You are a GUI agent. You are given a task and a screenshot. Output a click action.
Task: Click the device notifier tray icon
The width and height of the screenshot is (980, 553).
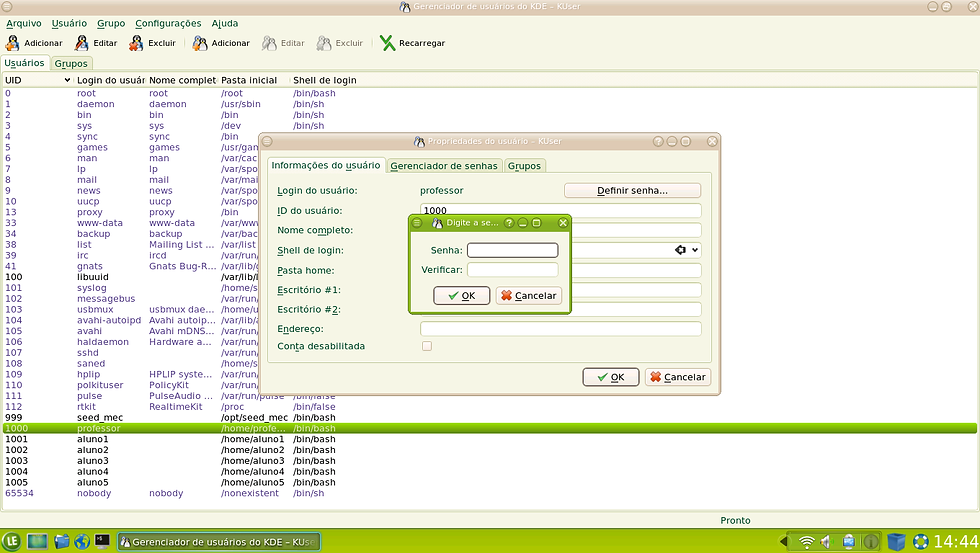click(849, 542)
